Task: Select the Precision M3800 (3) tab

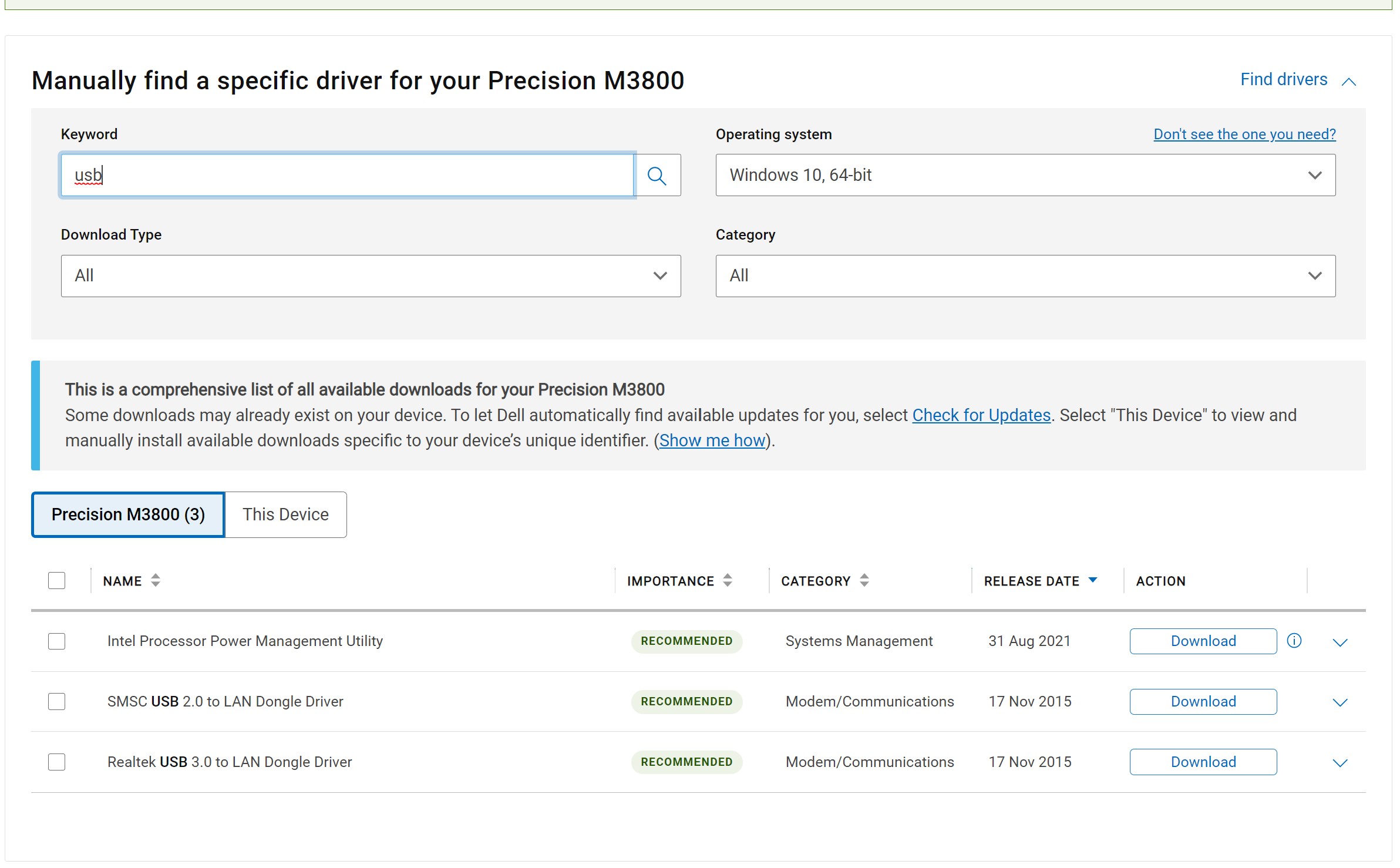Action: click(x=128, y=514)
